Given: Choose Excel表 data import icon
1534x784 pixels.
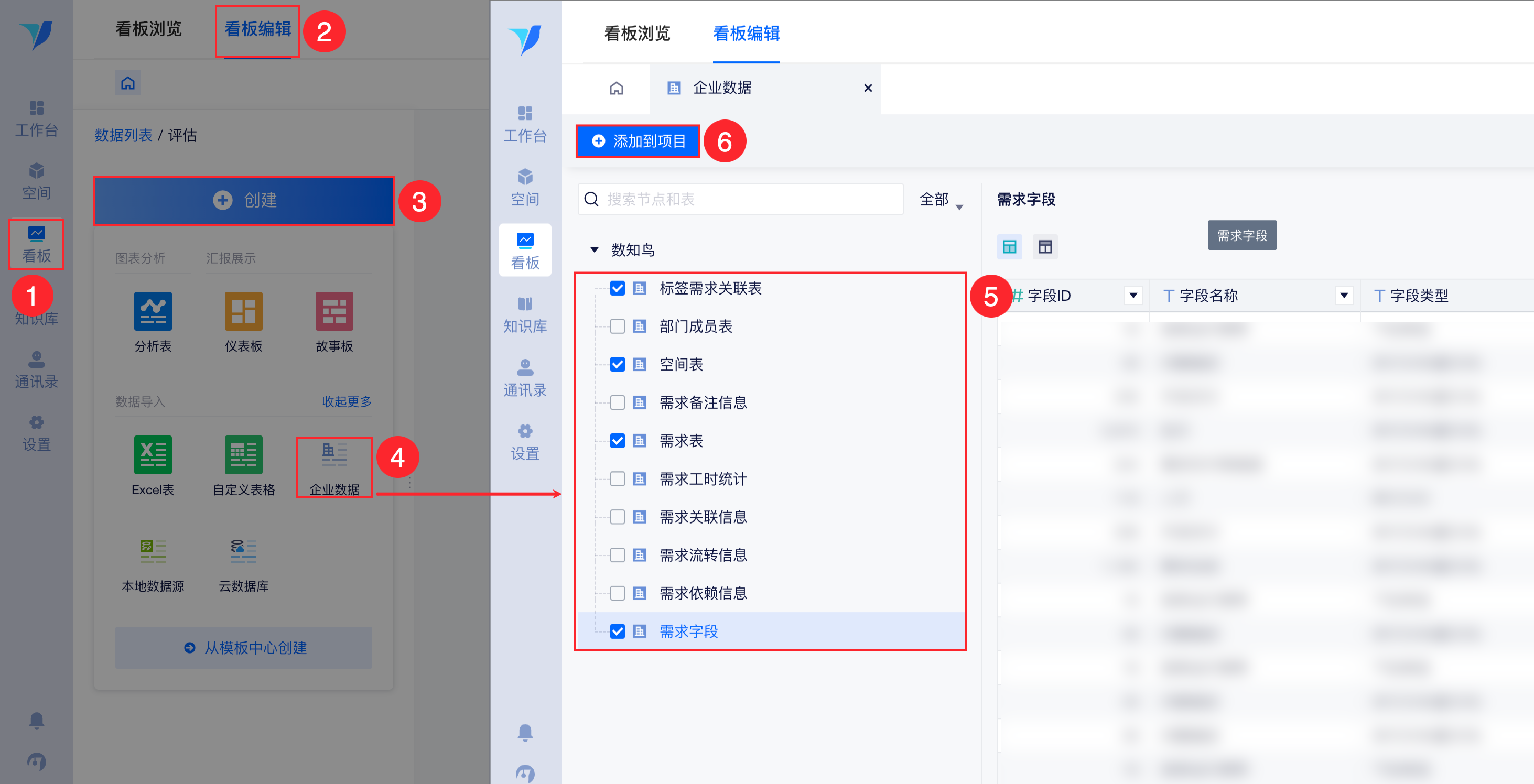Looking at the screenshot, I should pos(153,455).
